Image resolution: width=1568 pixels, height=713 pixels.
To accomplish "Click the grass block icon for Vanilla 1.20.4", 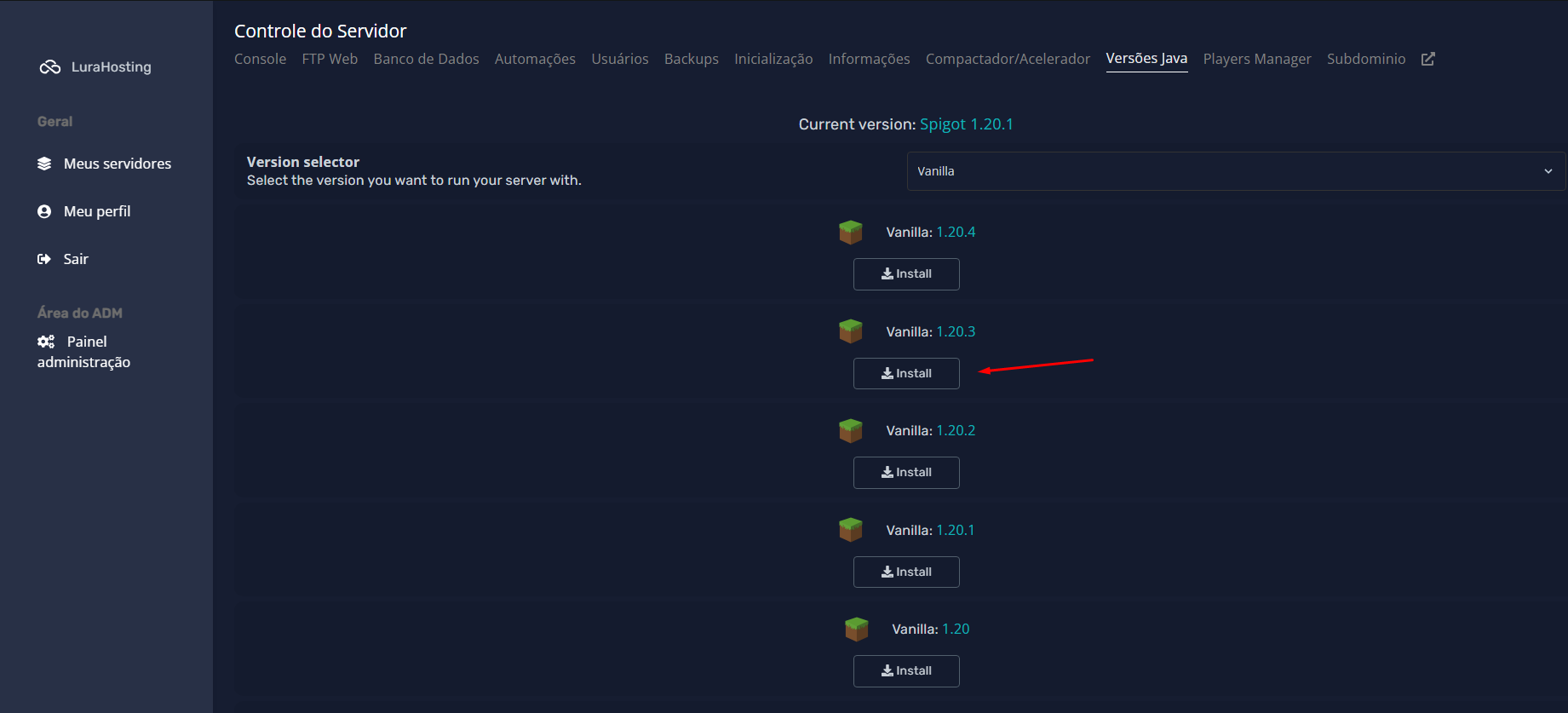I will 851,232.
